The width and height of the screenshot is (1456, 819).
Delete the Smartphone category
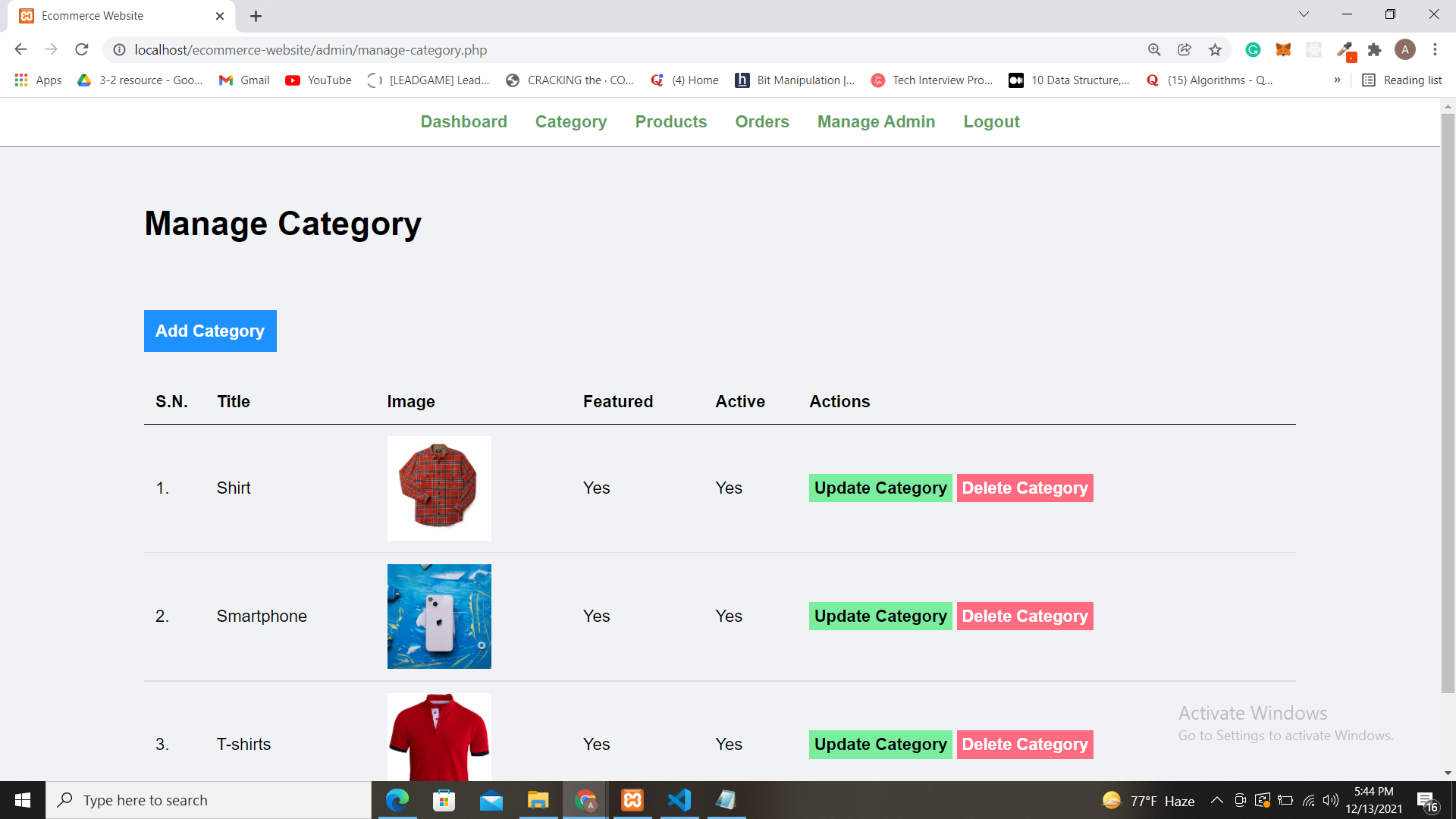coord(1025,616)
